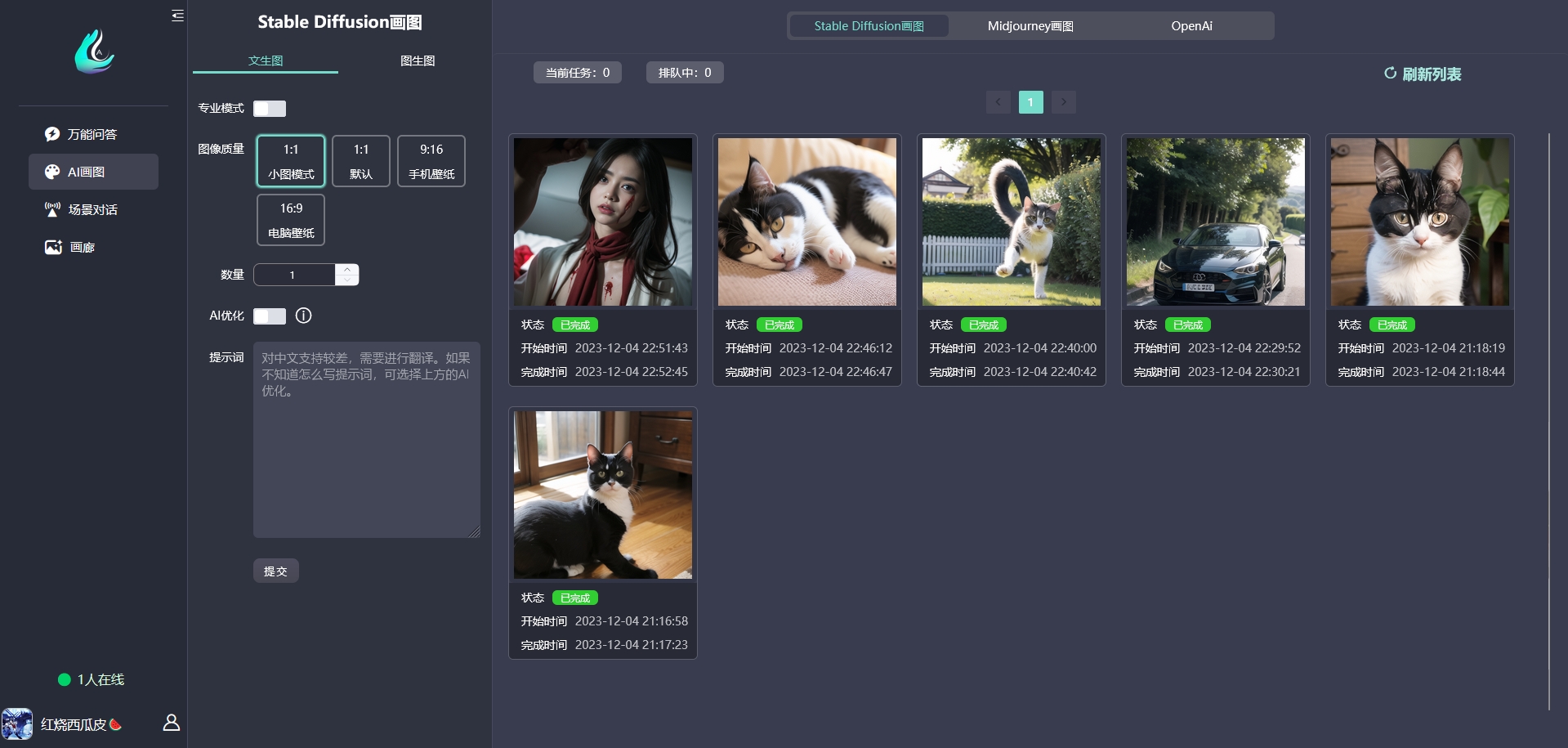
Task: Click the 提交 submit button
Action: pyautogui.click(x=275, y=571)
